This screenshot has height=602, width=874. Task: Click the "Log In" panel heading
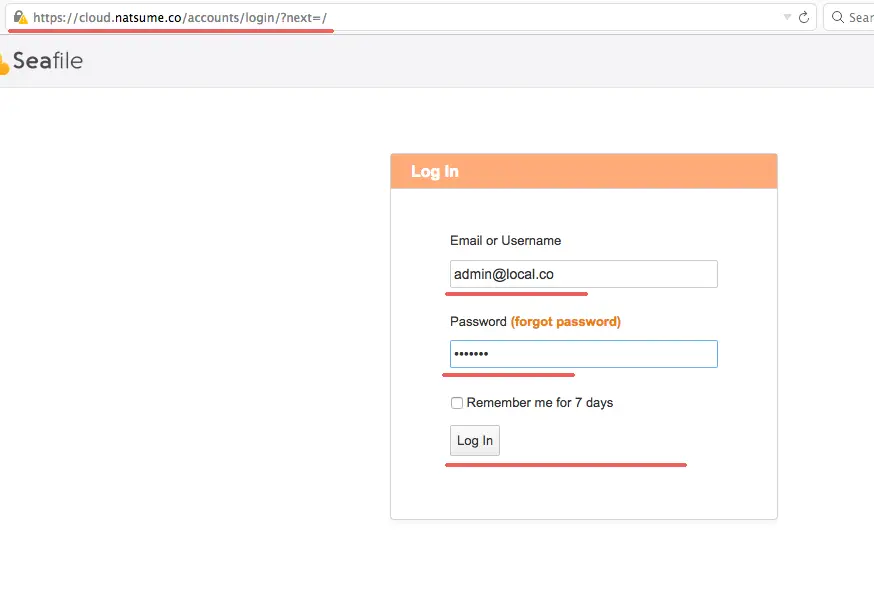click(x=435, y=172)
